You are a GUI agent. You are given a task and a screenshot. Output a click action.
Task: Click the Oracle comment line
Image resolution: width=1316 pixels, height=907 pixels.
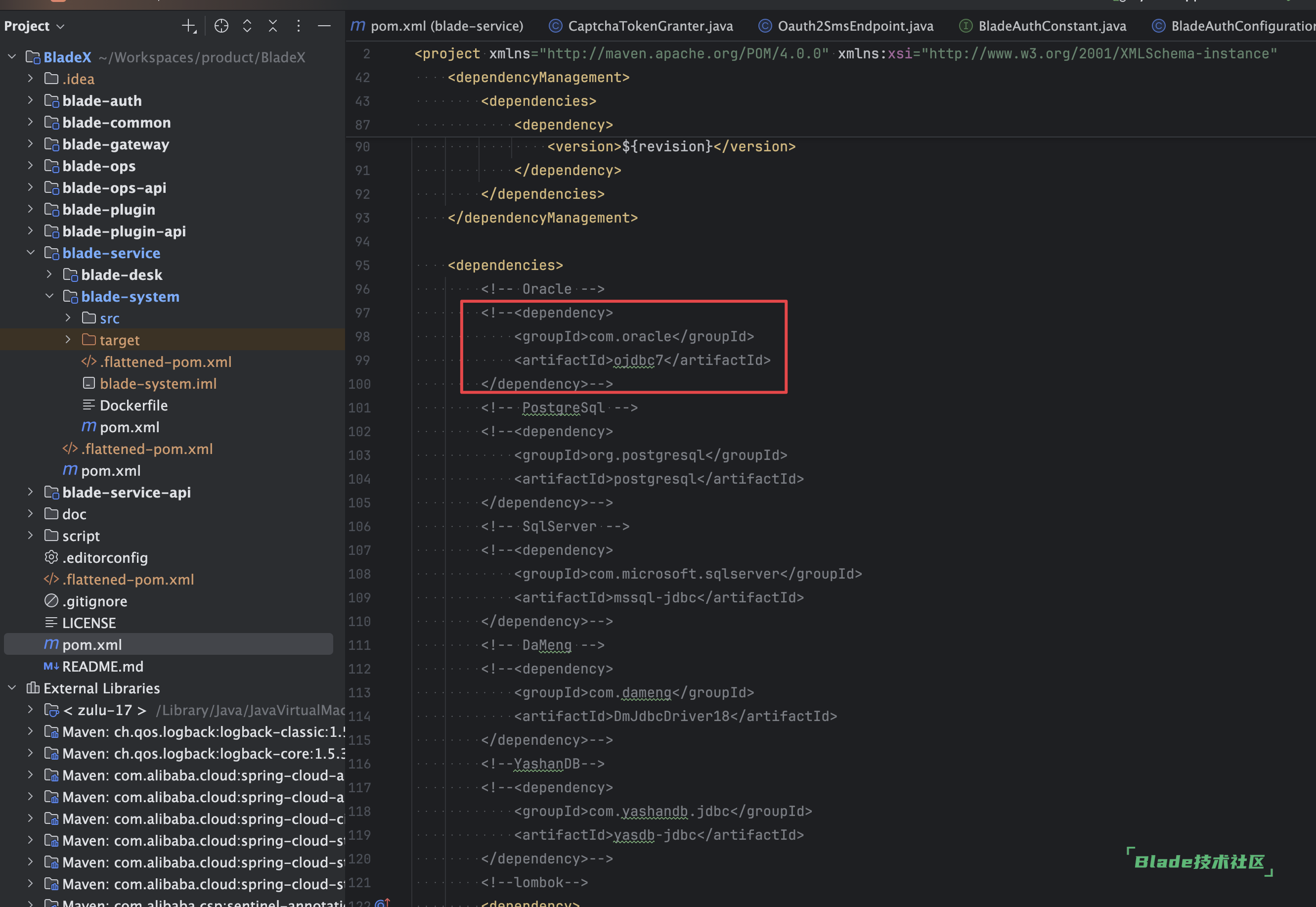542,289
